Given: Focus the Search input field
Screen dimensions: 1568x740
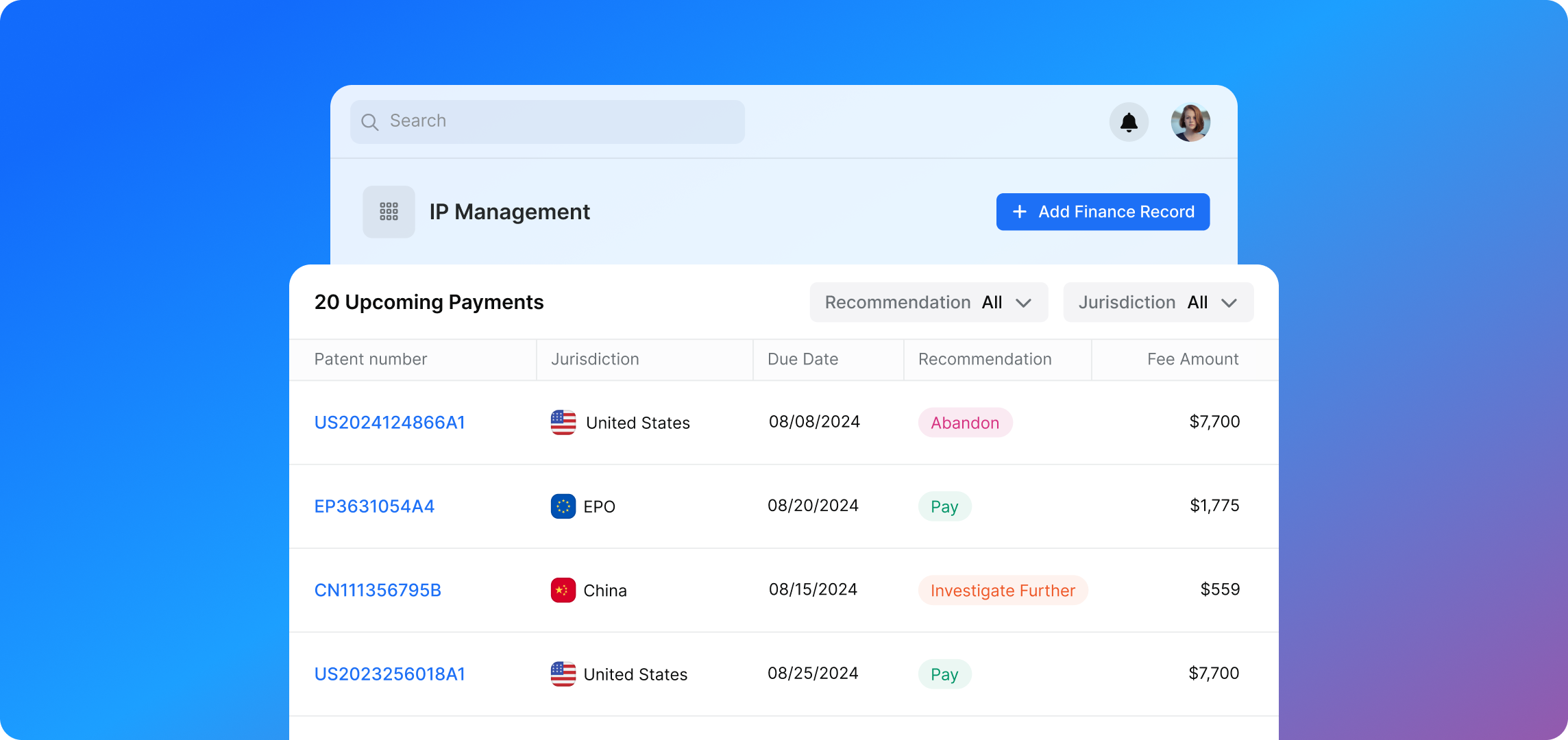Looking at the screenshot, I should pos(548,122).
